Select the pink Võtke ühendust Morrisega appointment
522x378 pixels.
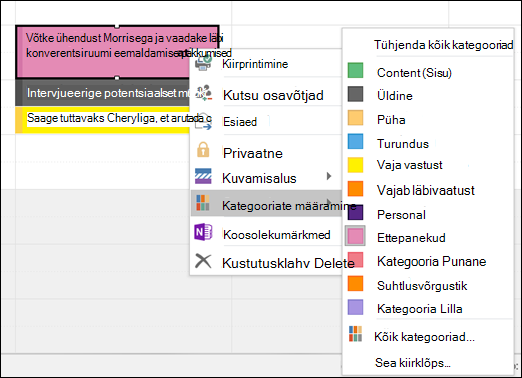click(103, 52)
